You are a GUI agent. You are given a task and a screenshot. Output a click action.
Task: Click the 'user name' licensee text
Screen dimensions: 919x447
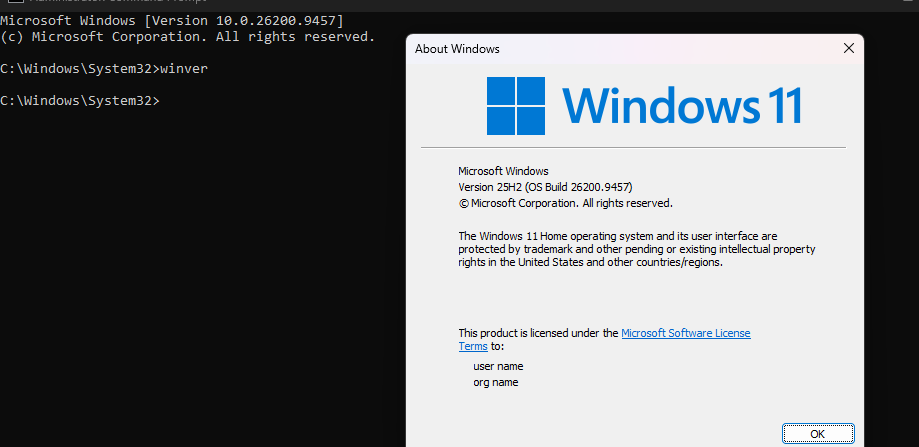point(498,367)
